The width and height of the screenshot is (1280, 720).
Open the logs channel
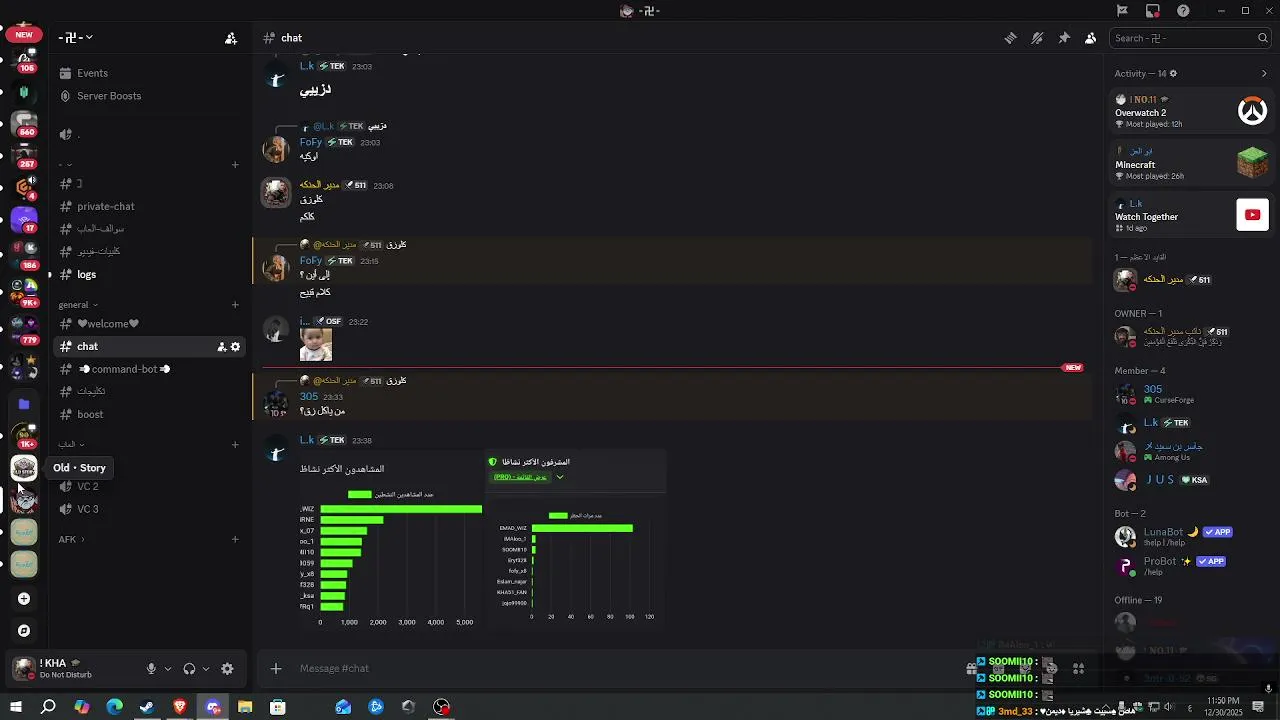point(150,274)
